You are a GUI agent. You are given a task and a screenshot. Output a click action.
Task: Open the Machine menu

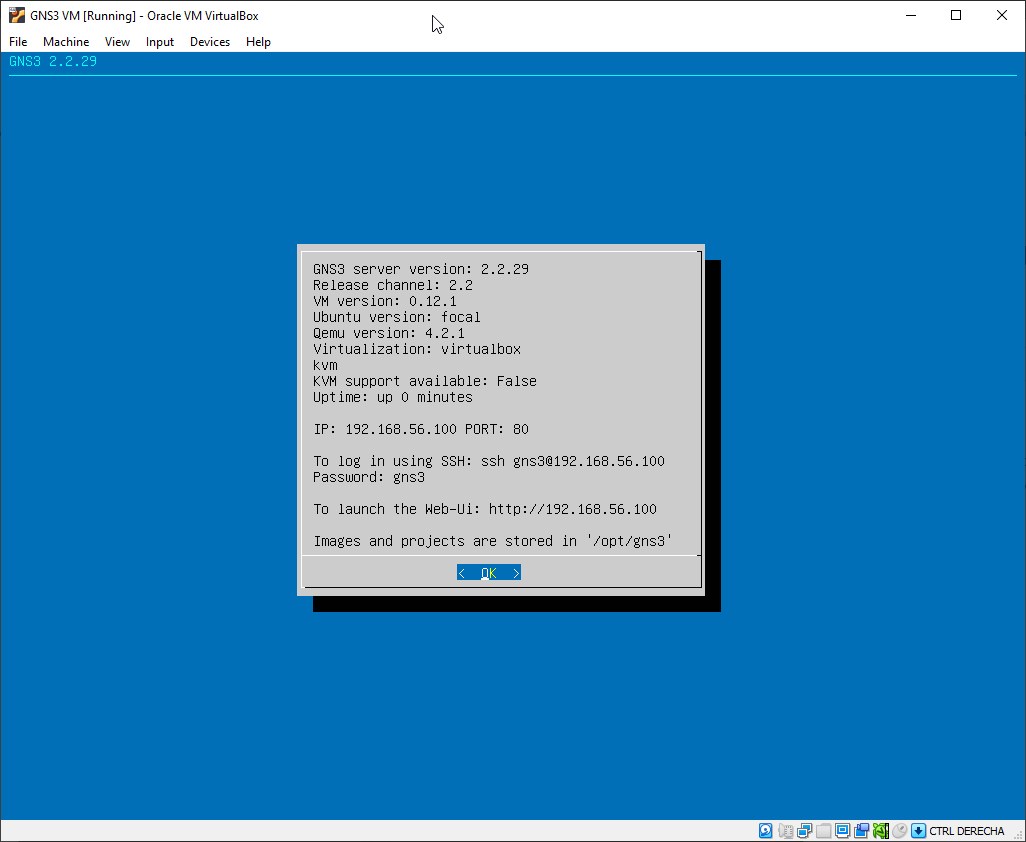tap(66, 42)
